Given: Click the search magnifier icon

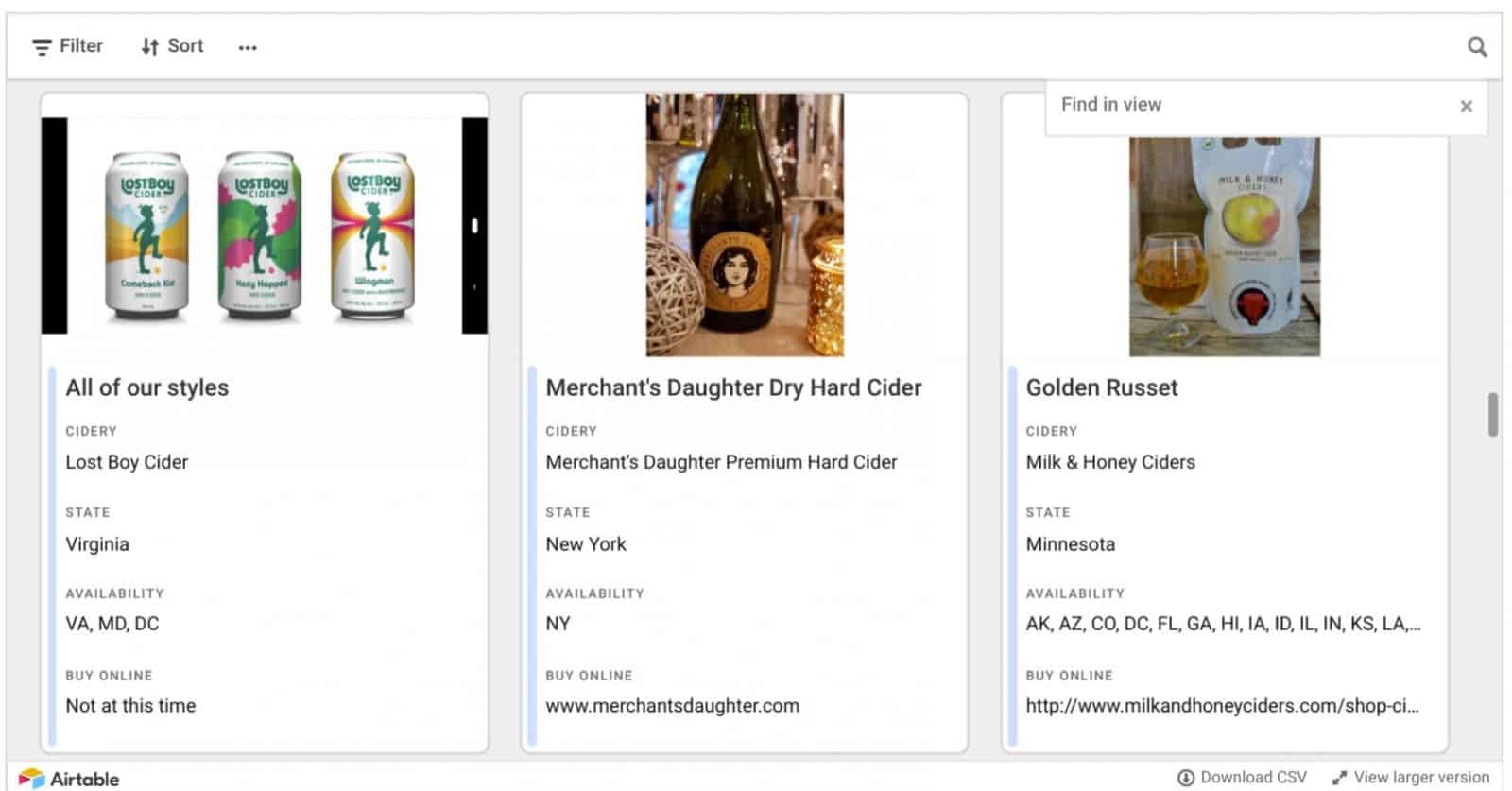Looking at the screenshot, I should (1476, 46).
